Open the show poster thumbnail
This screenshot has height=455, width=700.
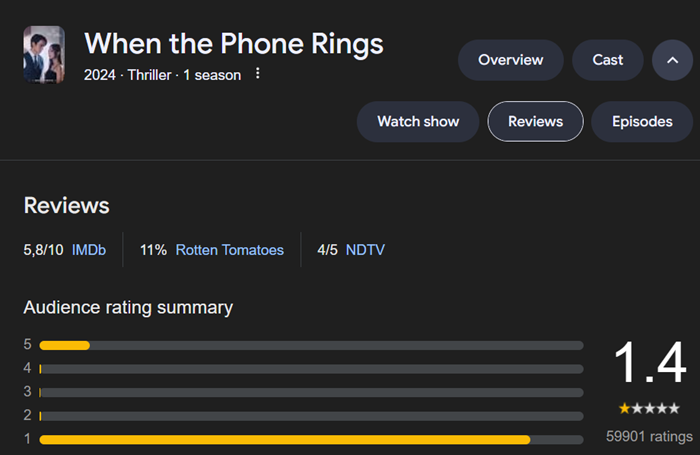tap(44, 54)
